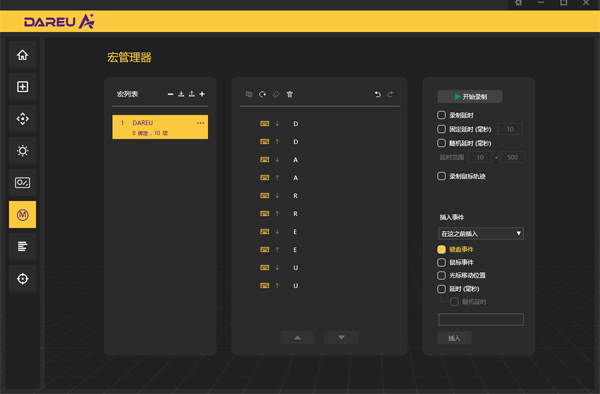Open the lighting settings sidebar icon

coord(23,151)
